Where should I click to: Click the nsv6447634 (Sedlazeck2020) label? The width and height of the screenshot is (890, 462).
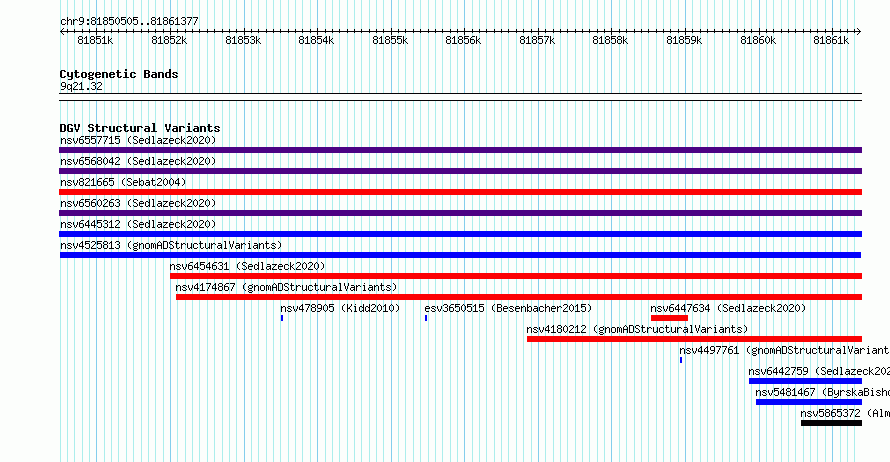[x=728, y=308]
